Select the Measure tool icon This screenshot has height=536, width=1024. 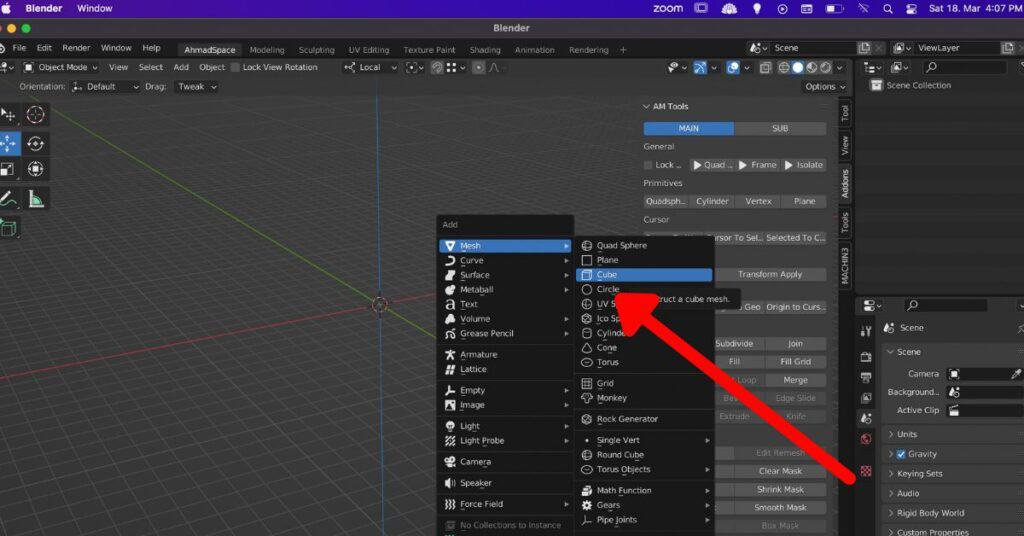pyautogui.click(x=35, y=199)
